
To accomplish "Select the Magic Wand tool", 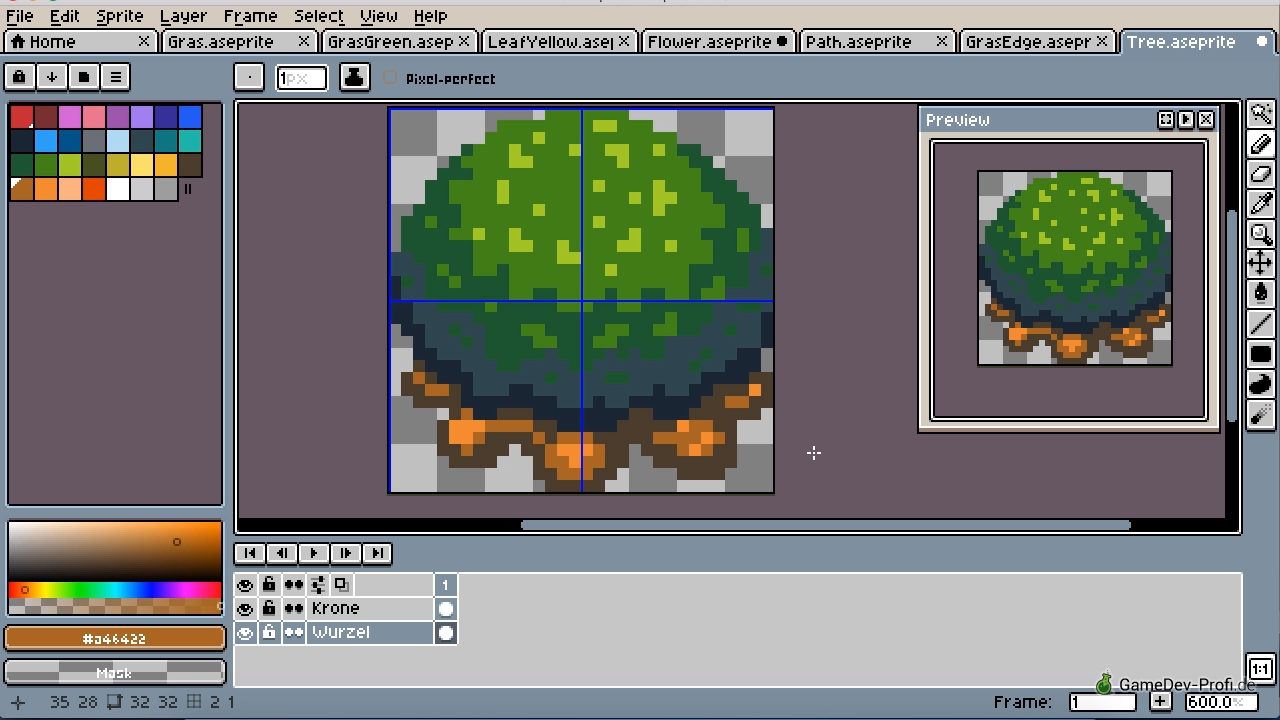I will 1260,114.
